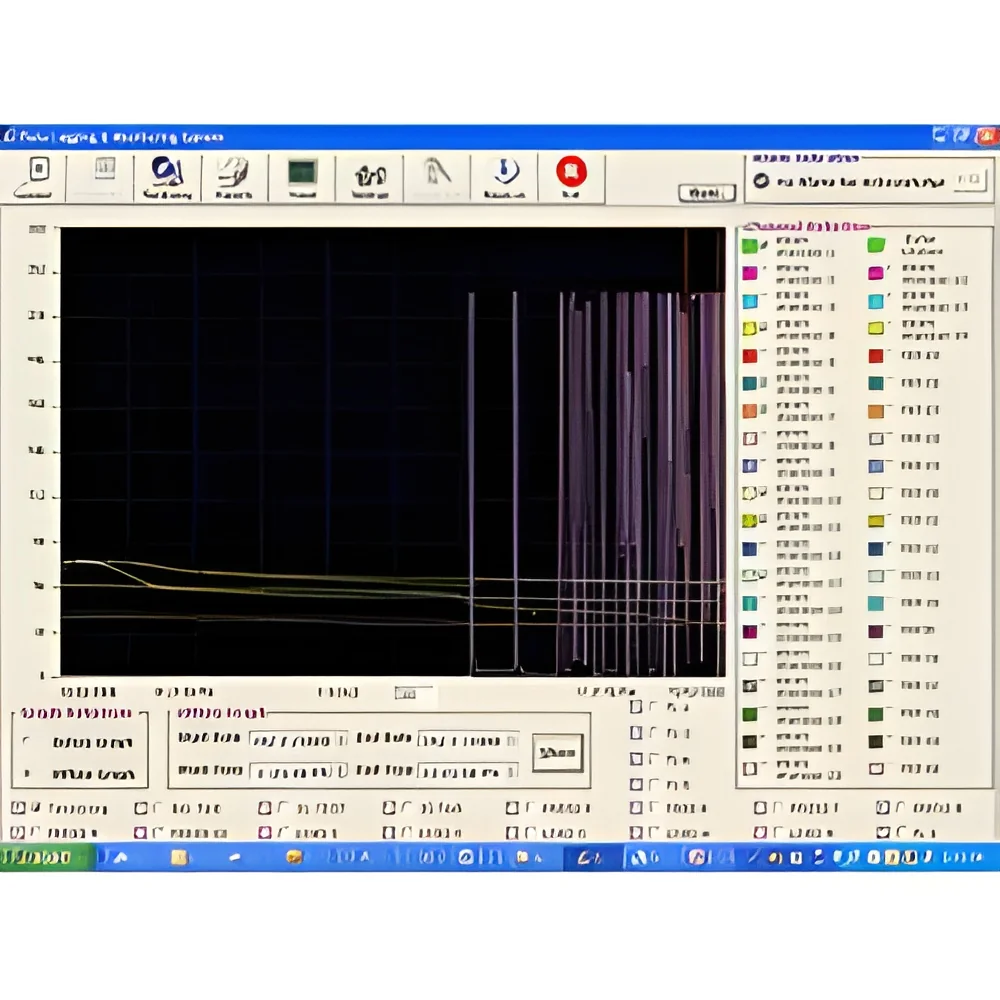Screen dimensions: 1000x1000
Task: Click the top-left date input field below the chart
Action: coord(298,740)
